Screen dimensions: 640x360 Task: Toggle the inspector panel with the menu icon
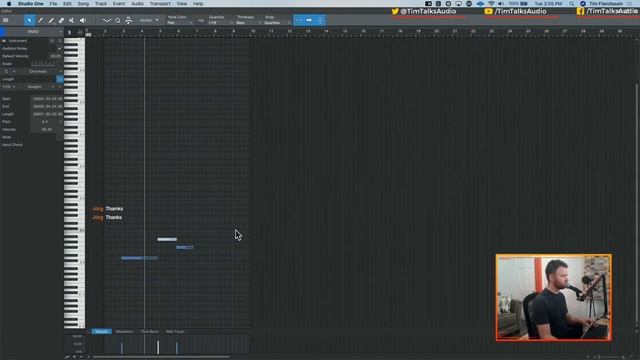tap(6, 20)
